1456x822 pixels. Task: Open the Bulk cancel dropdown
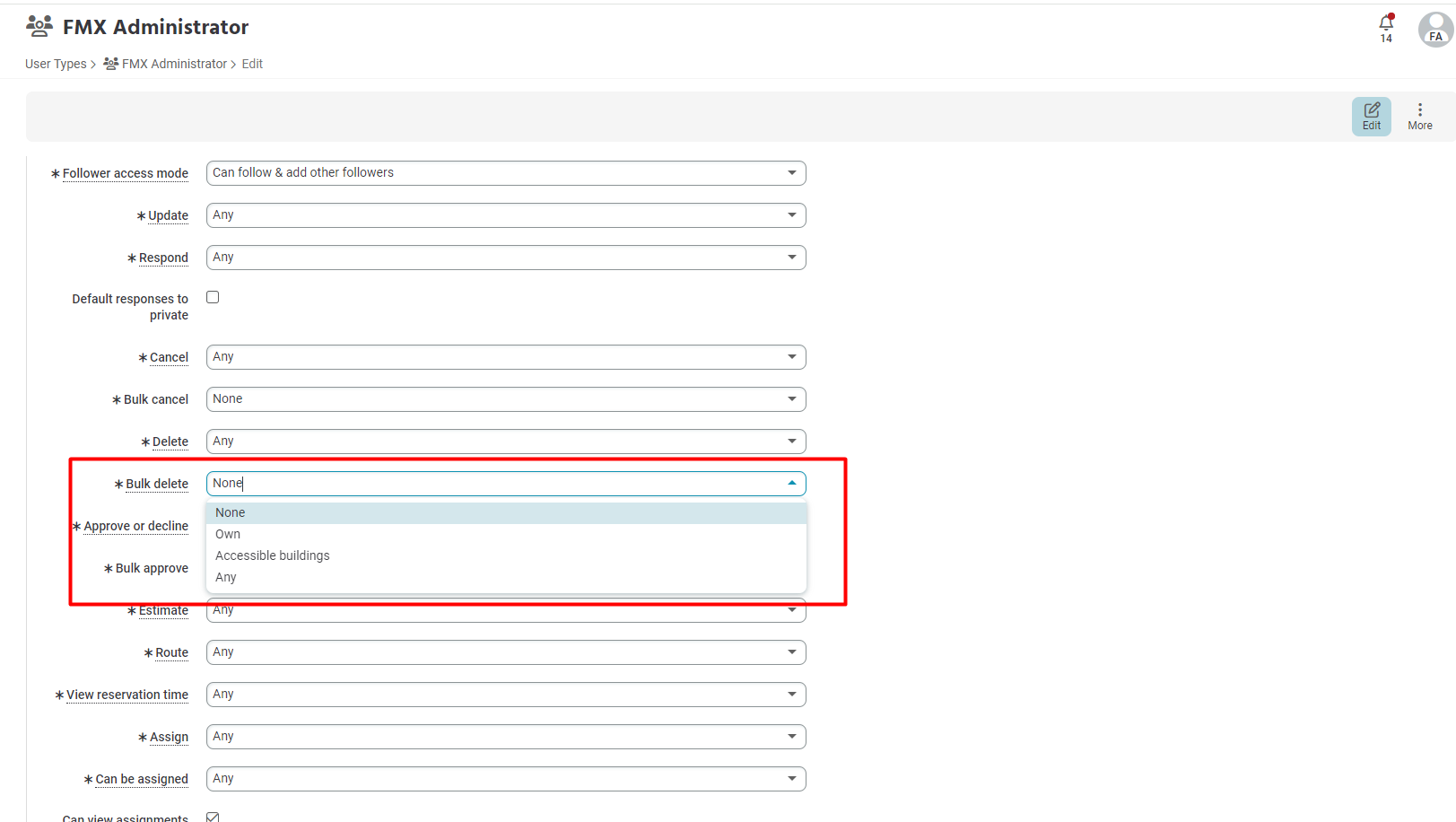tap(506, 399)
